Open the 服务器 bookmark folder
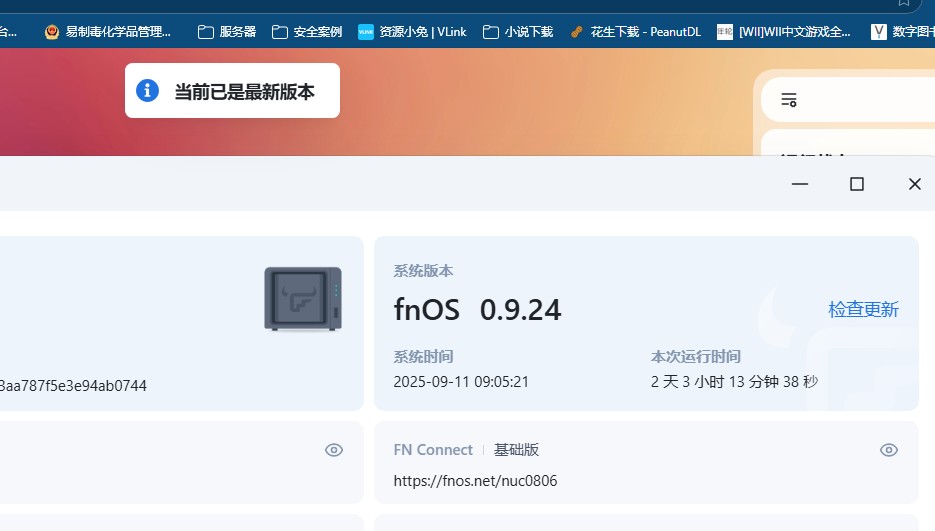Screen dimensions: 935x531 coord(227,32)
